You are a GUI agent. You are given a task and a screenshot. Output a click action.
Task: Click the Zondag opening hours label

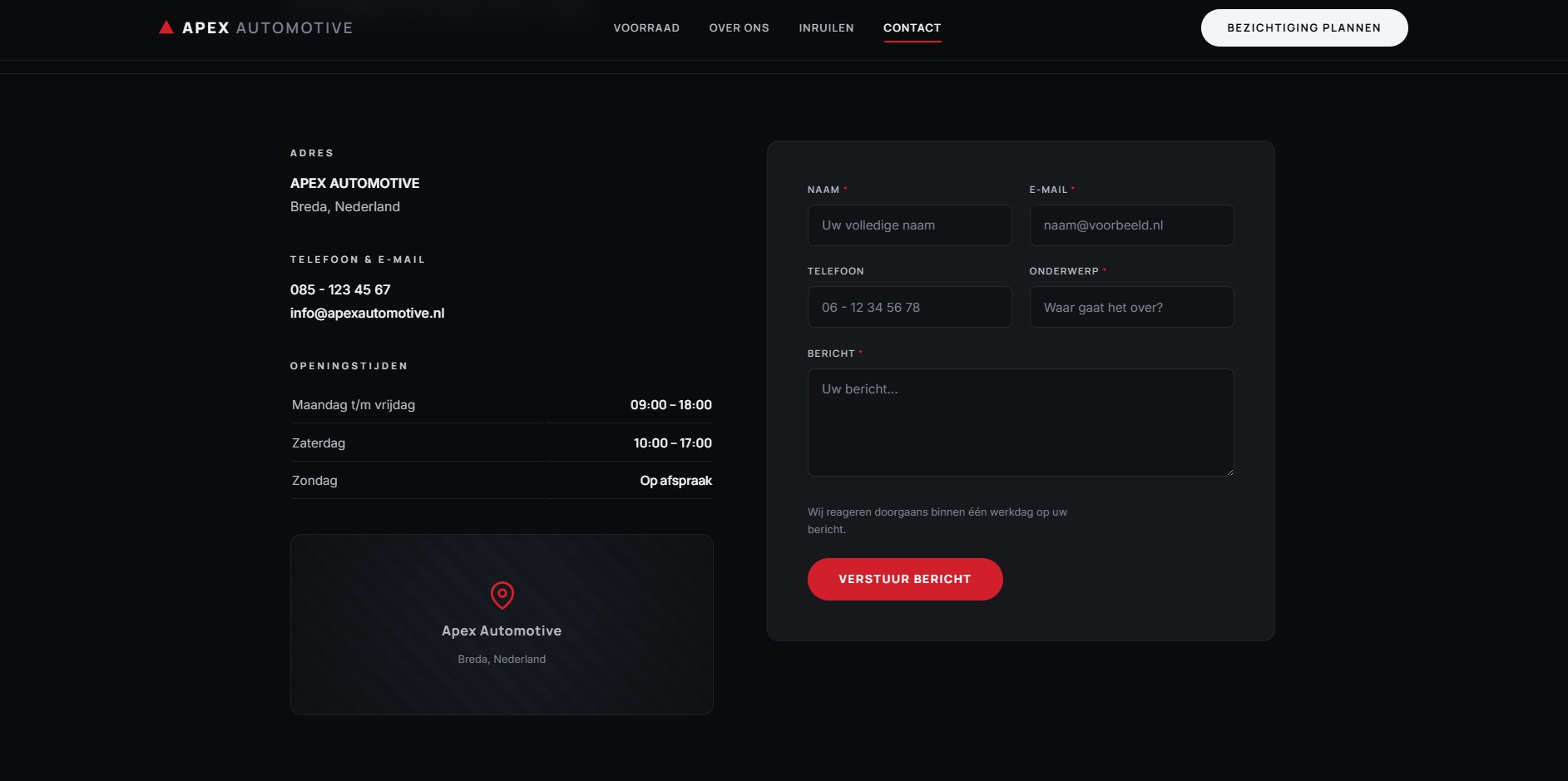point(314,481)
